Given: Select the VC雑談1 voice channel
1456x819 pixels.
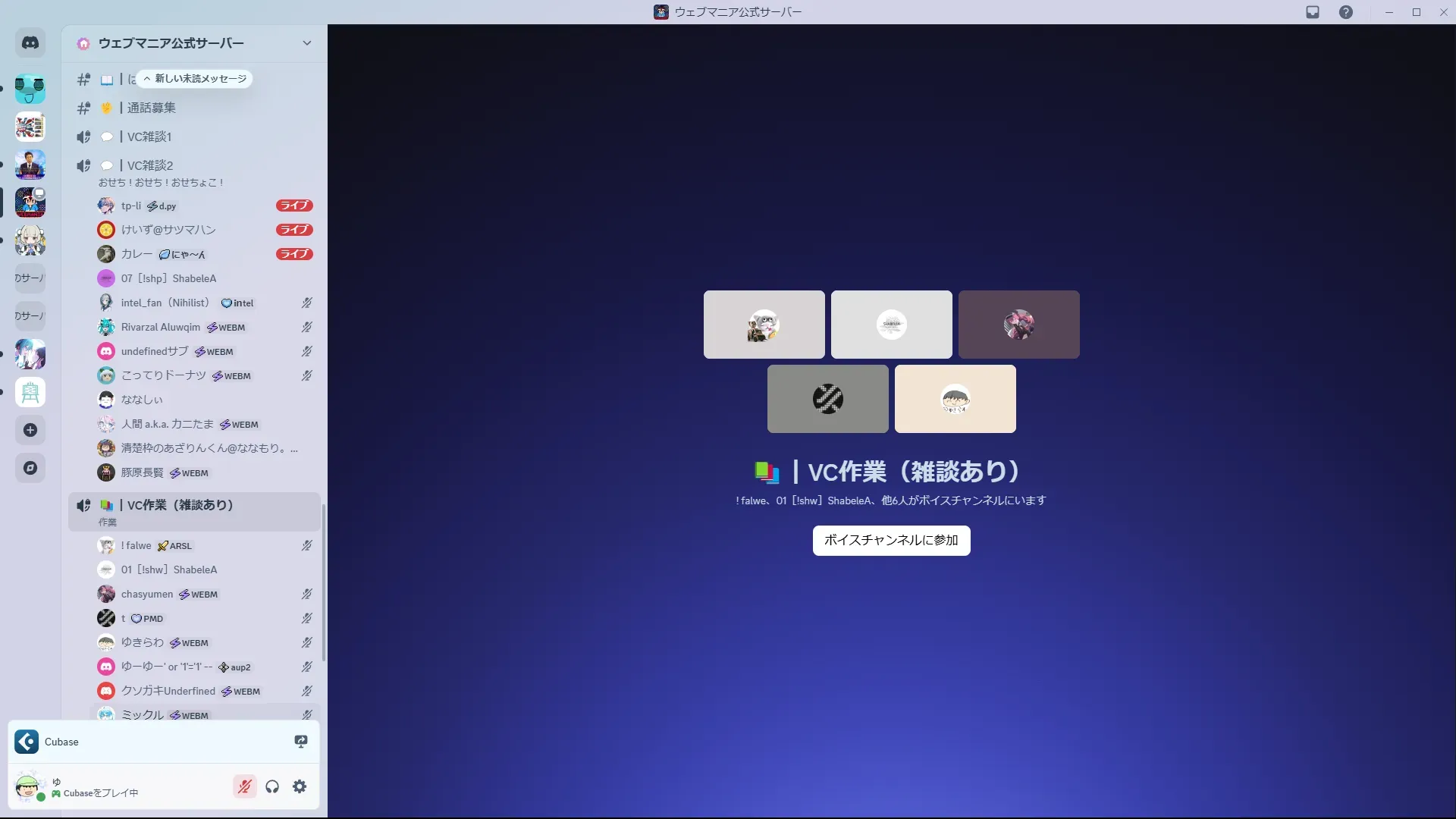Looking at the screenshot, I should 149,136.
